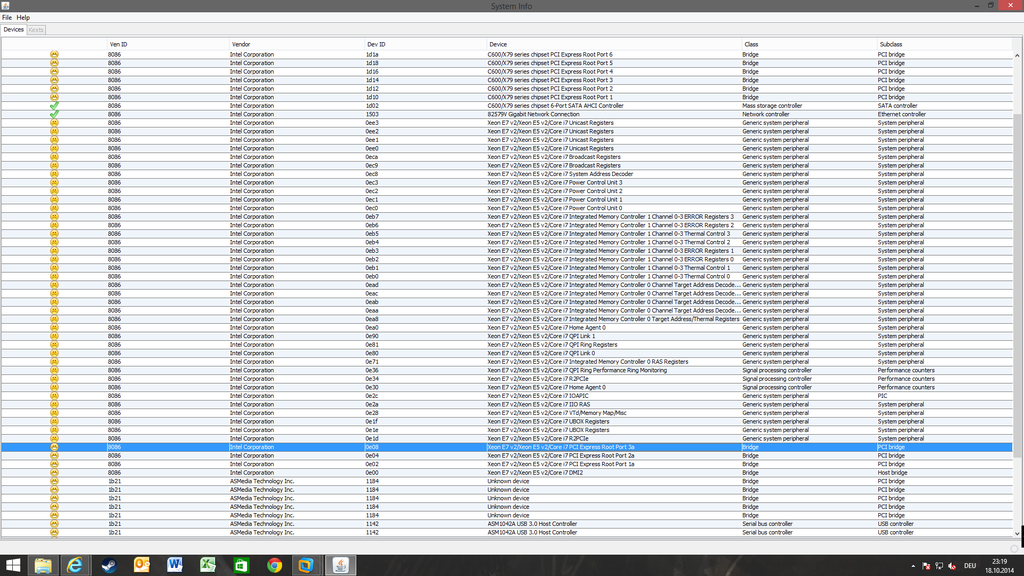Click the yellow status icon in Dev ID 1d18 row

click(54, 63)
